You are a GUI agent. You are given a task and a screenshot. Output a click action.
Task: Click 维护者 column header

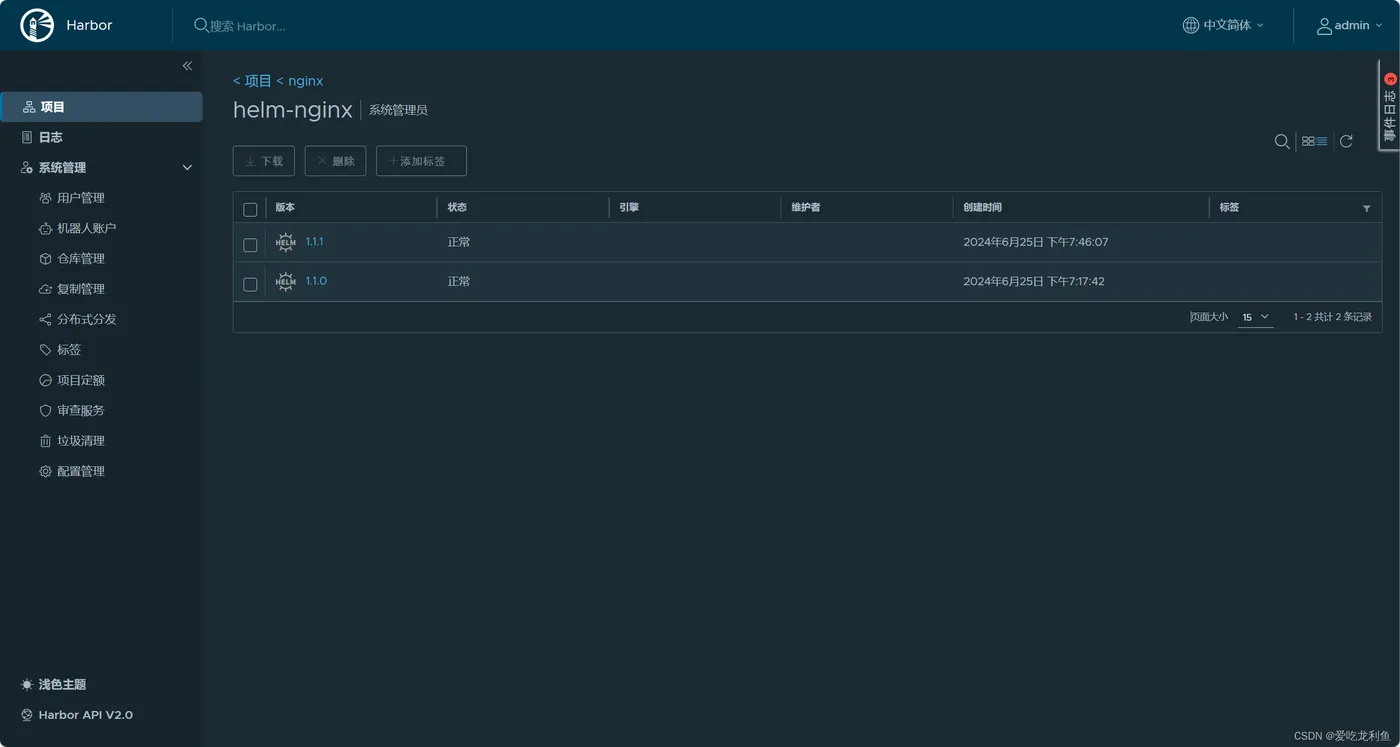point(806,207)
